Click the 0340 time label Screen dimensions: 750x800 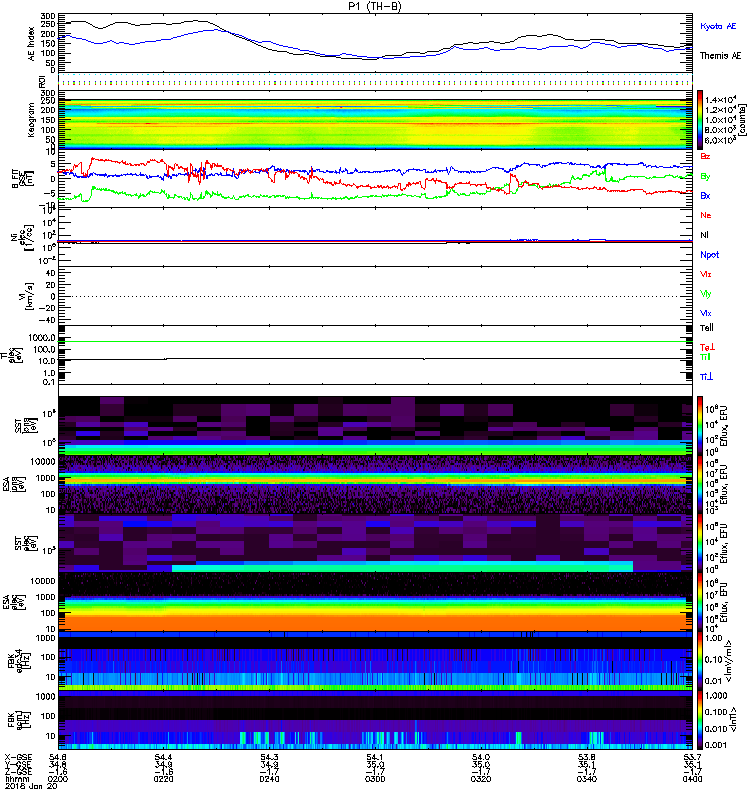(x=587, y=779)
